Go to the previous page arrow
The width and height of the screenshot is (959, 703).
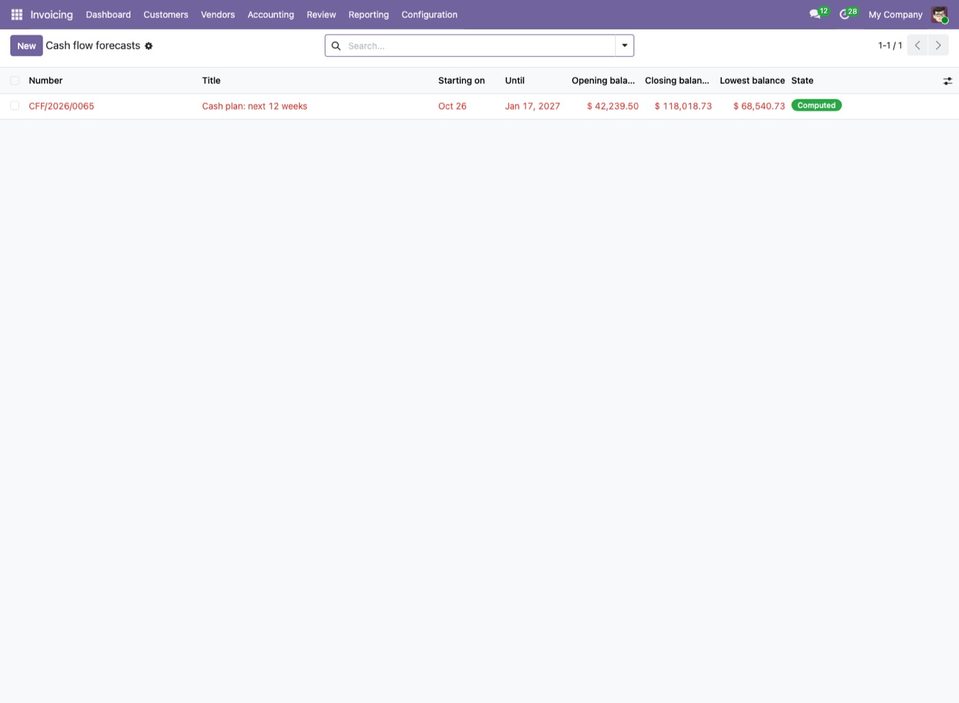coord(917,45)
